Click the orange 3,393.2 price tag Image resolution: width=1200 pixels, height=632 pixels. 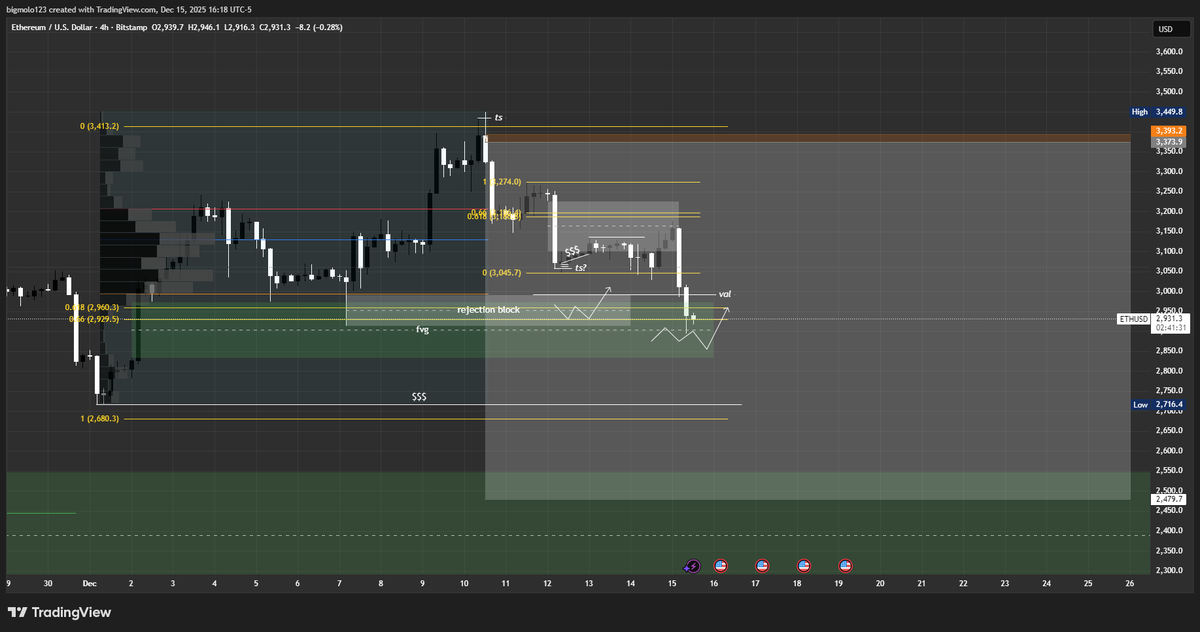(x=1168, y=131)
